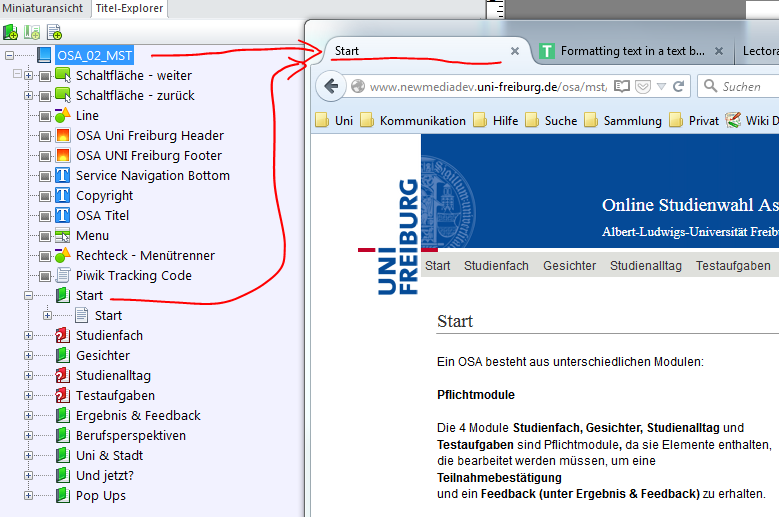Expand the Uni & Stadt chapter
The width and height of the screenshot is (779, 517).
click(x=28, y=455)
